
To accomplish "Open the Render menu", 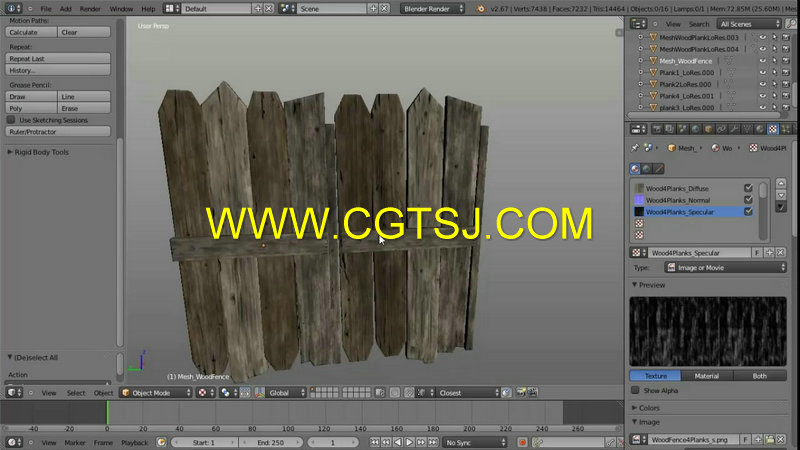I will [x=90, y=9].
